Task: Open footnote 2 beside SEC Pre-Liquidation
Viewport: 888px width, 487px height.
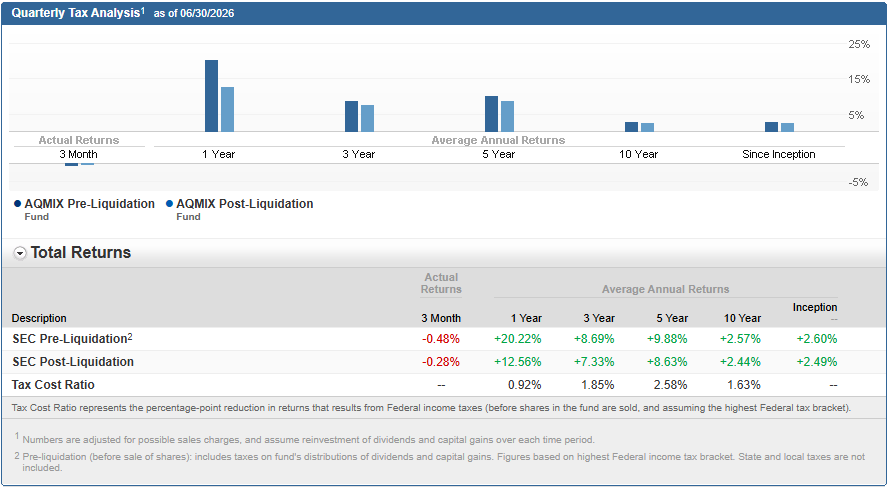Action: (x=130, y=336)
